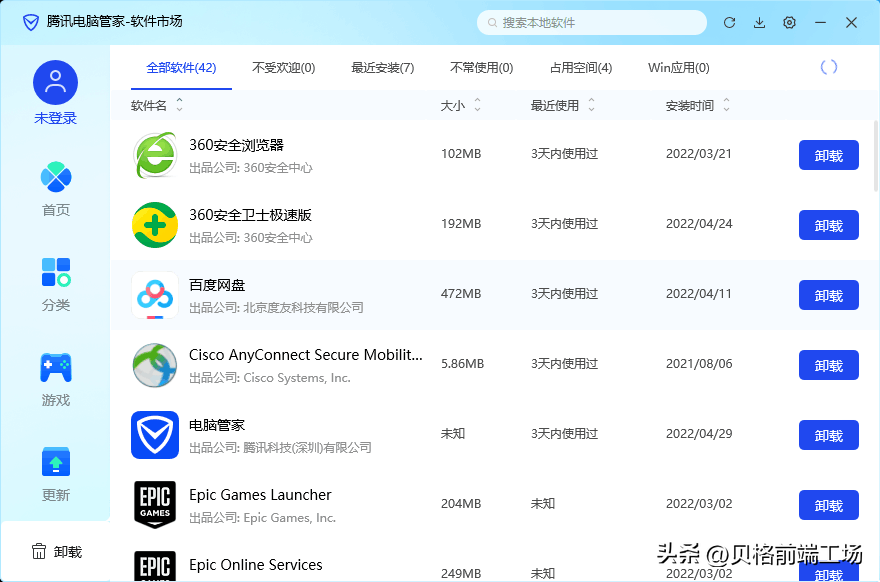Open 更新 in the sidebar
The width and height of the screenshot is (880, 582).
(56, 474)
